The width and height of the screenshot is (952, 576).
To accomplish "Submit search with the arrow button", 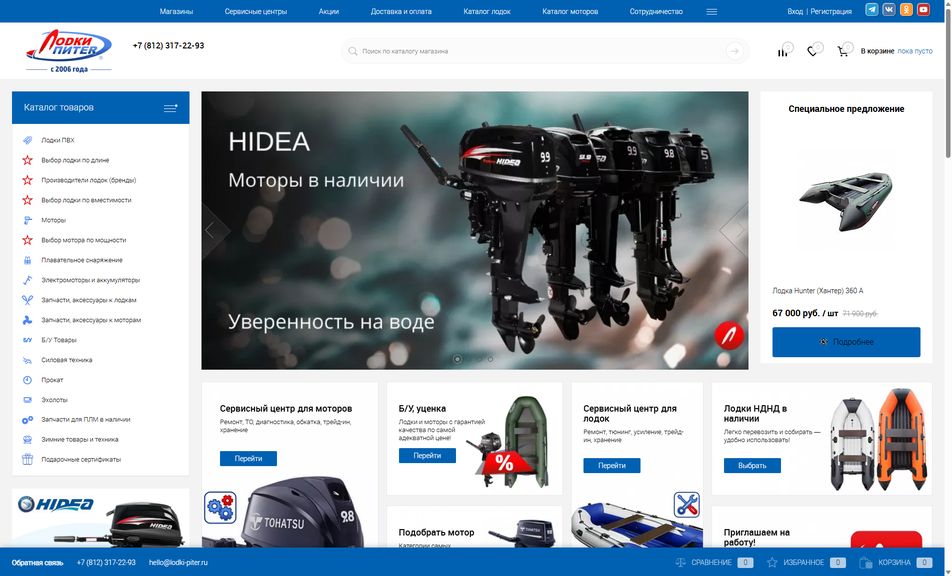I will point(735,51).
